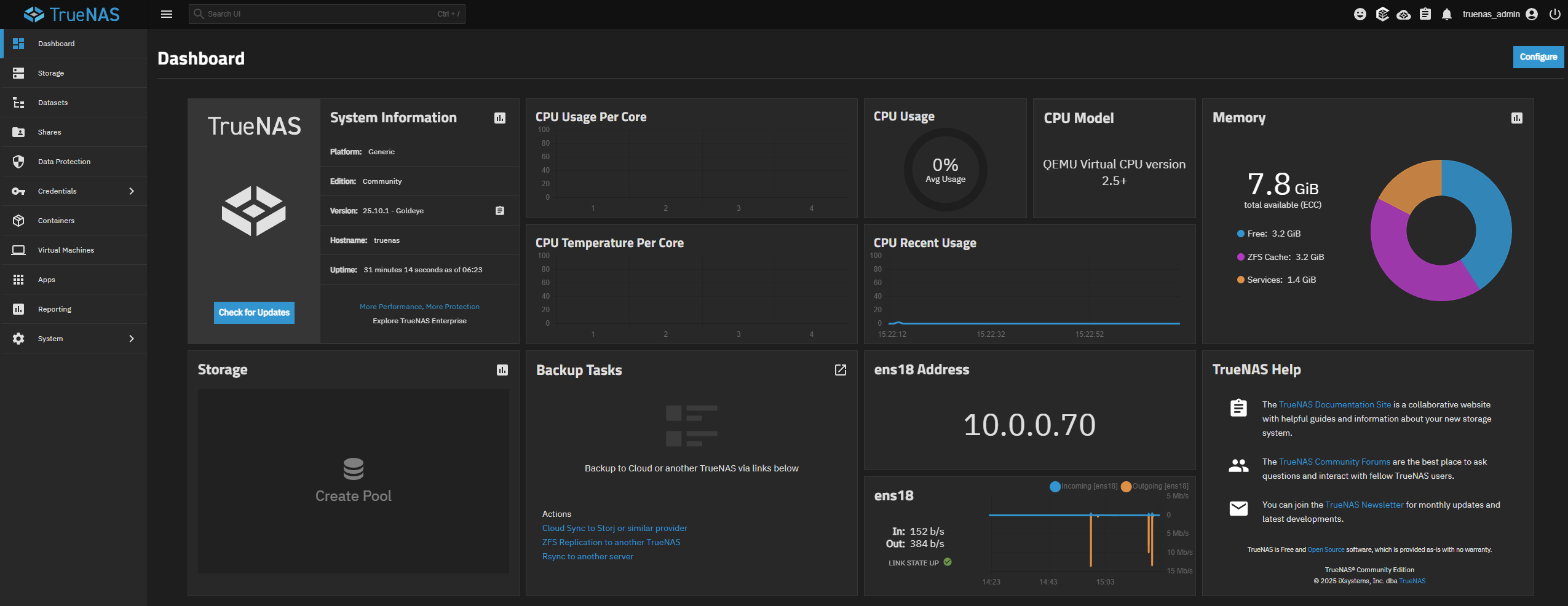1568x606 pixels.
Task: Expand the System submenu chevron
Action: point(131,339)
